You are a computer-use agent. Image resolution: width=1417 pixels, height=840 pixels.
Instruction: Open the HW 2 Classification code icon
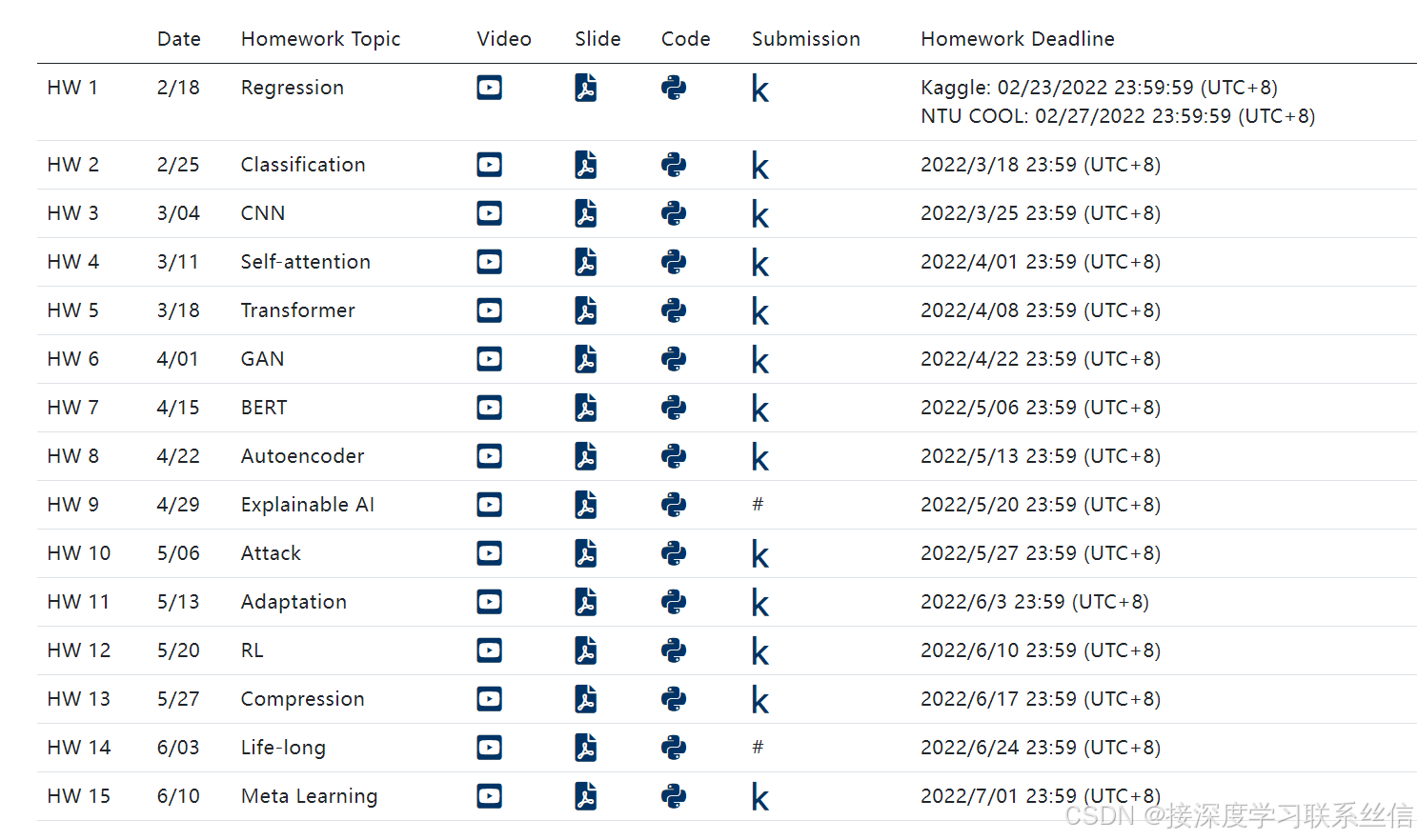pyautogui.click(x=674, y=165)
